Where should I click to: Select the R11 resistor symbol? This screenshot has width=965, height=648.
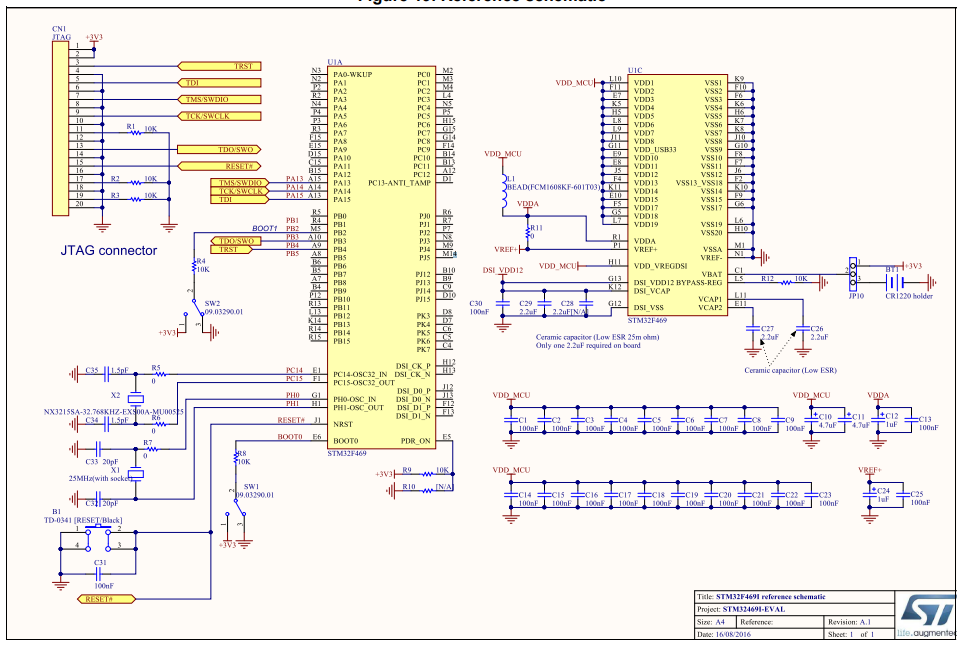tap(527, 232)
